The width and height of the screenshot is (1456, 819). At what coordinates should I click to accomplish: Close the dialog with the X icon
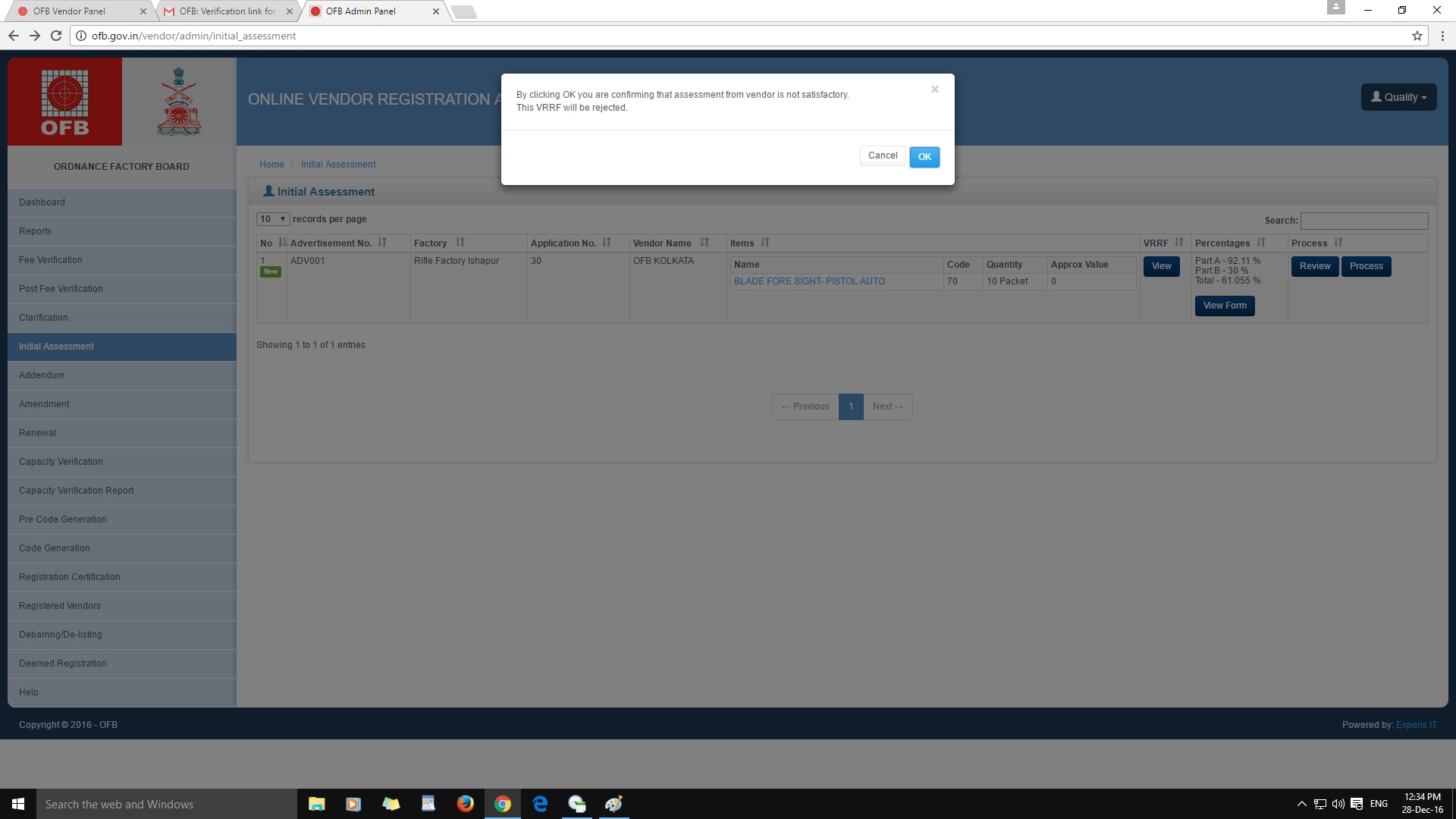934,89
